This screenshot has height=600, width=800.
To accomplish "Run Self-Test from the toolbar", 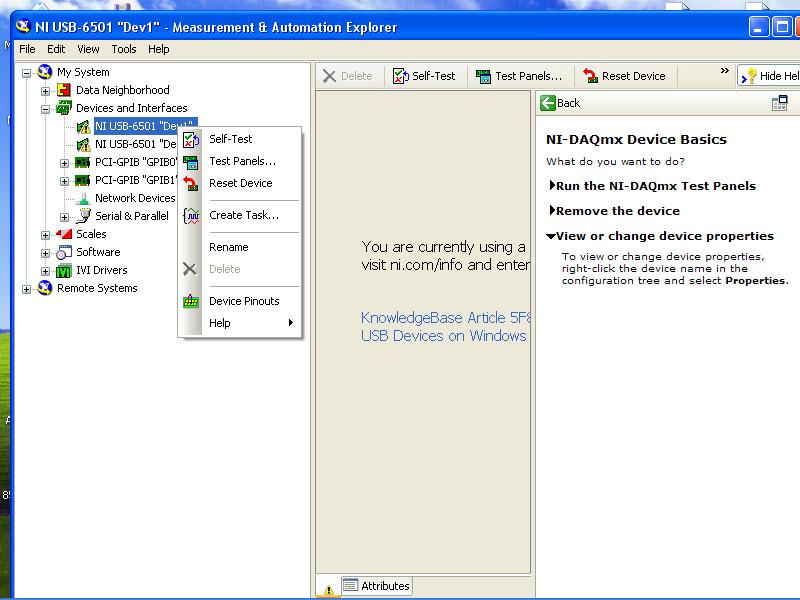I will click(x=423, y=76).
